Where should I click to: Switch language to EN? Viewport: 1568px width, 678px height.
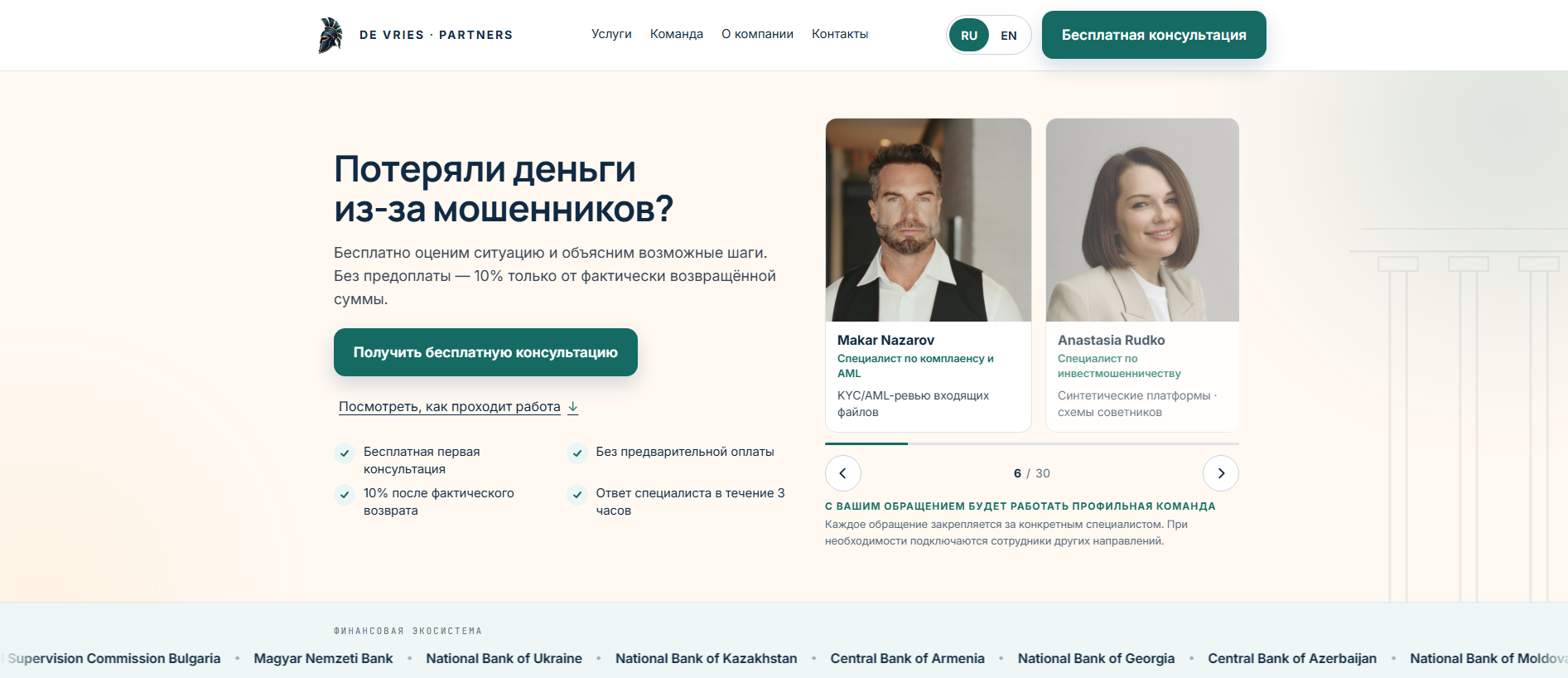point(1009,35)
